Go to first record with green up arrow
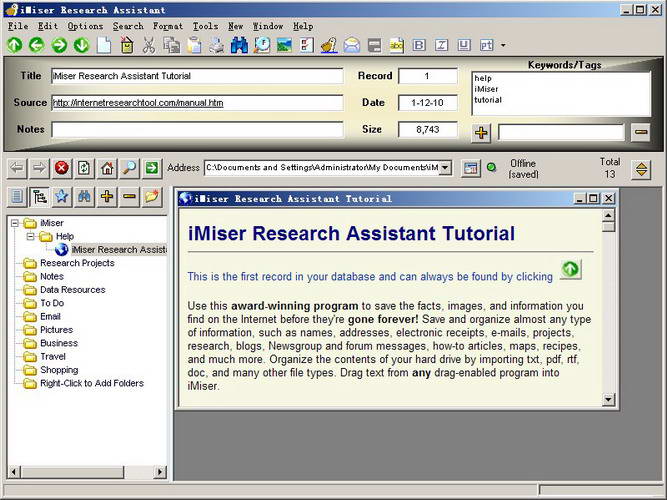667x500 pixels. (x=15, y=45)
